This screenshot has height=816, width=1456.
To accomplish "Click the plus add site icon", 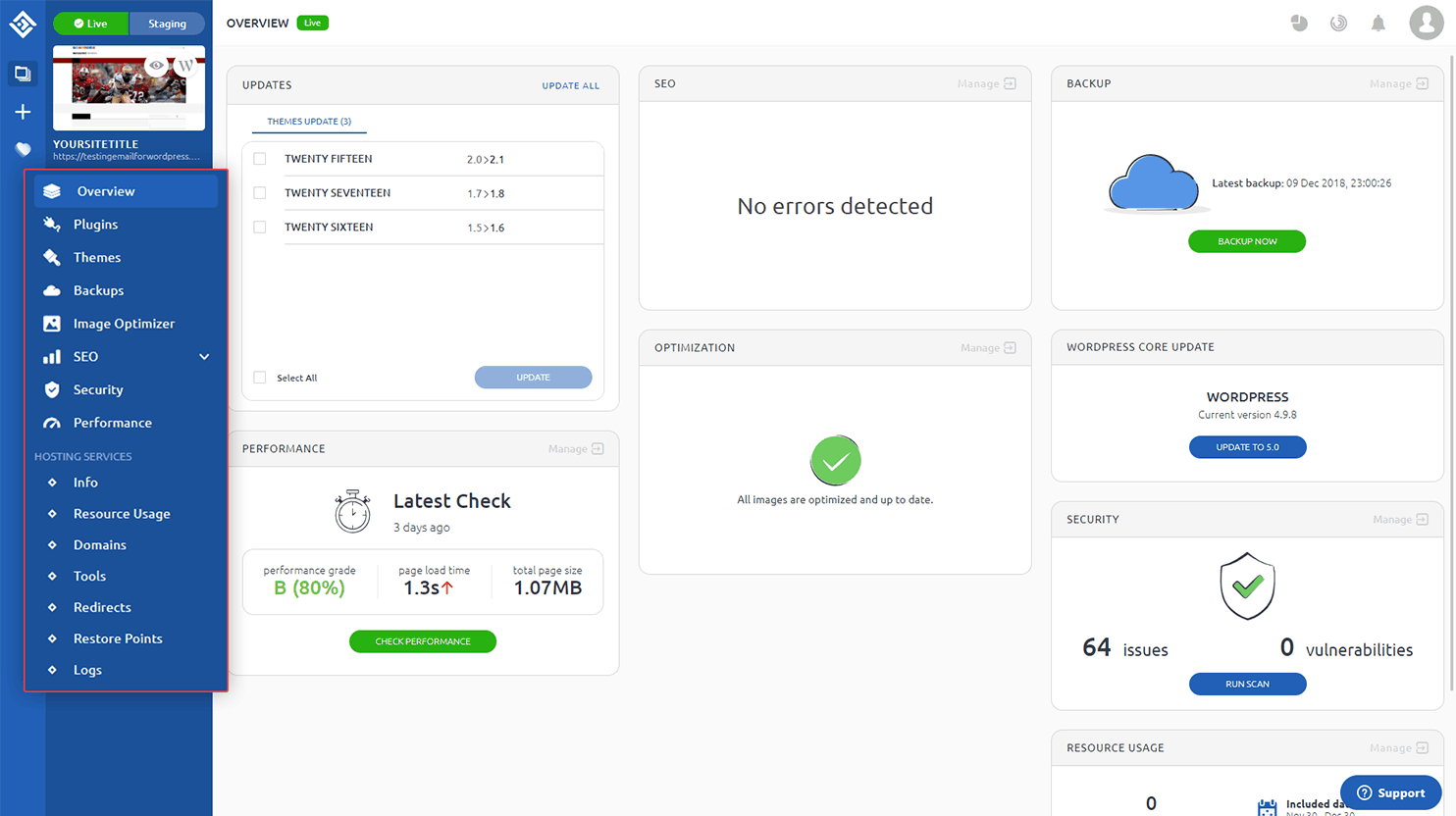I will pyautogui.click(x=23, y=112).
